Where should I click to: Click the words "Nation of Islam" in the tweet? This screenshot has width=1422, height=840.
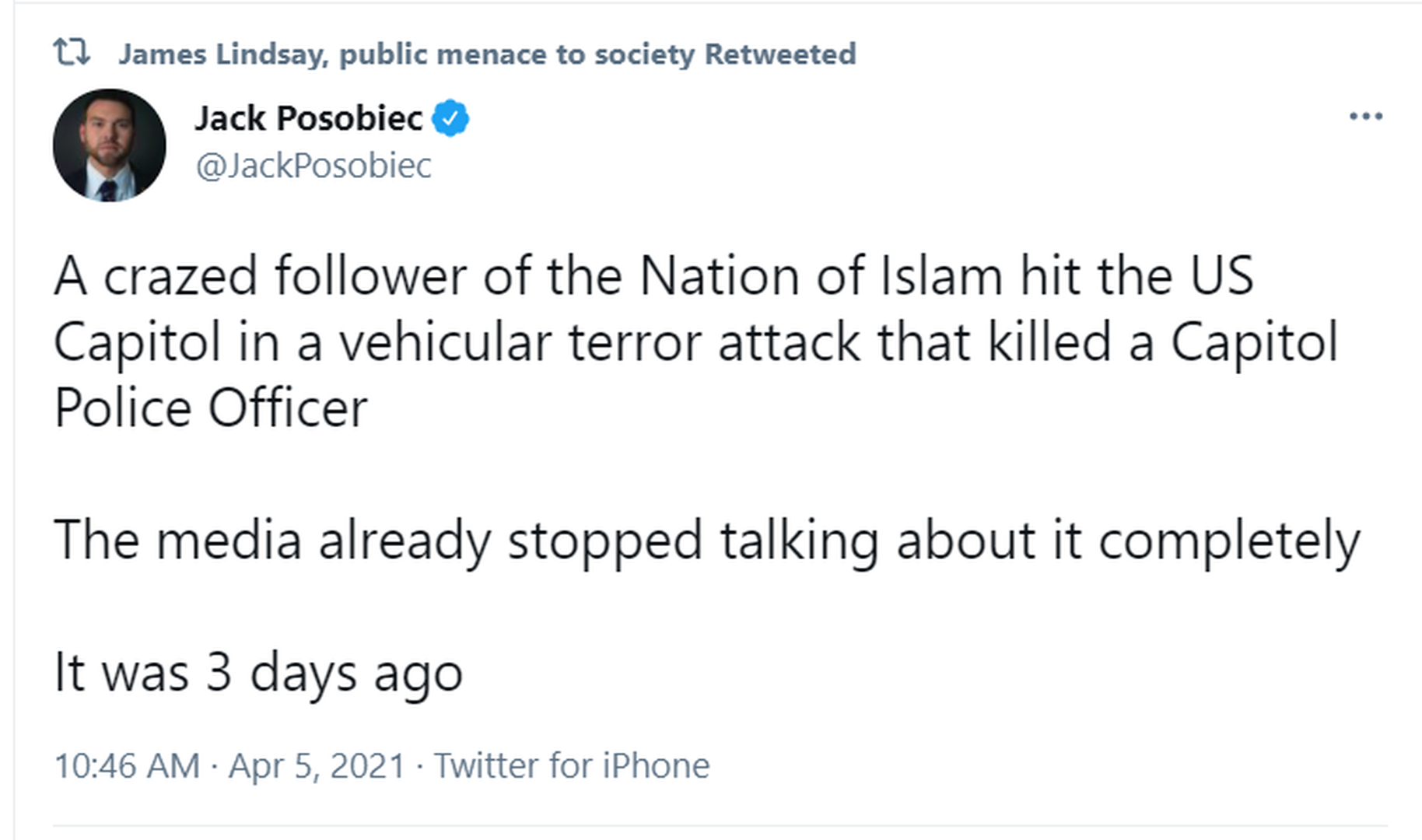(821, 276)
